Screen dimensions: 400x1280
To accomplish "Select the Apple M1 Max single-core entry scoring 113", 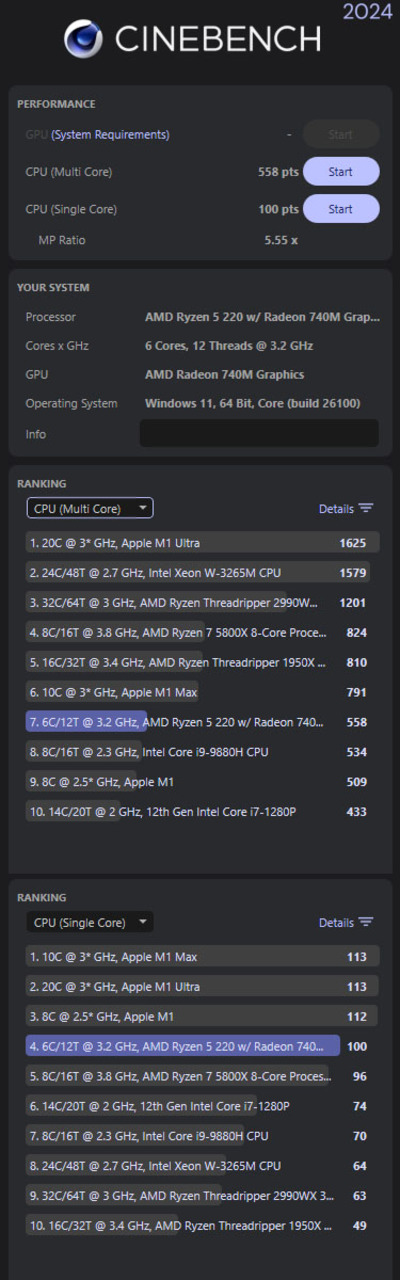I will pyautogui.click(x=203, y=957).
